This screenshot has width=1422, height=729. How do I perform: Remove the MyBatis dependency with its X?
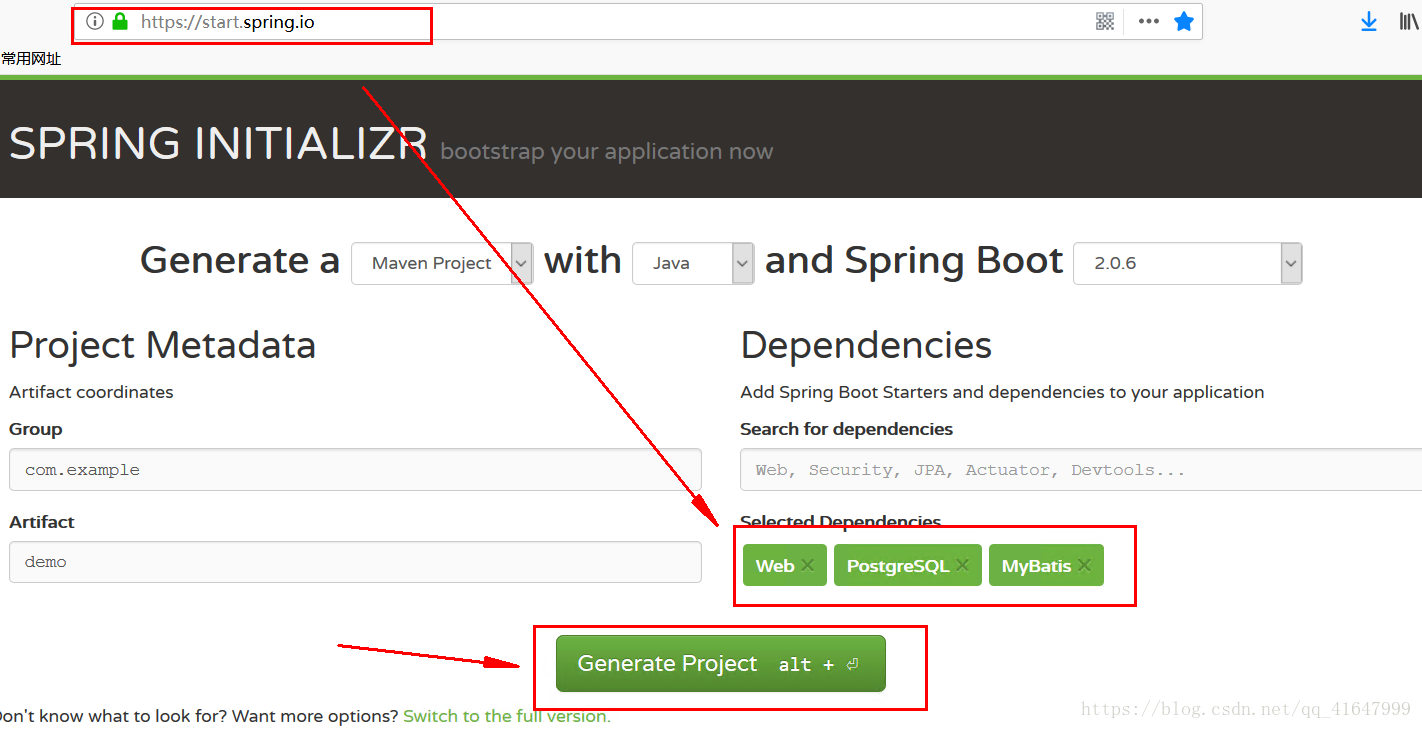click(x=1084, y=565)
